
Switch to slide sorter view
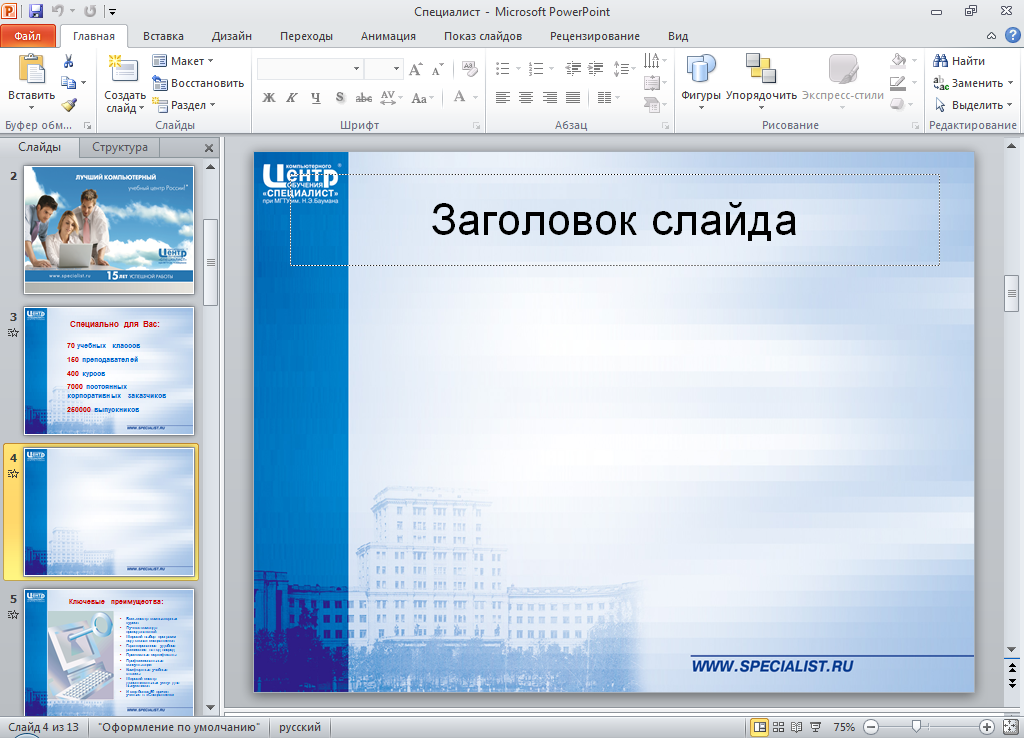(x=778, y=727)
